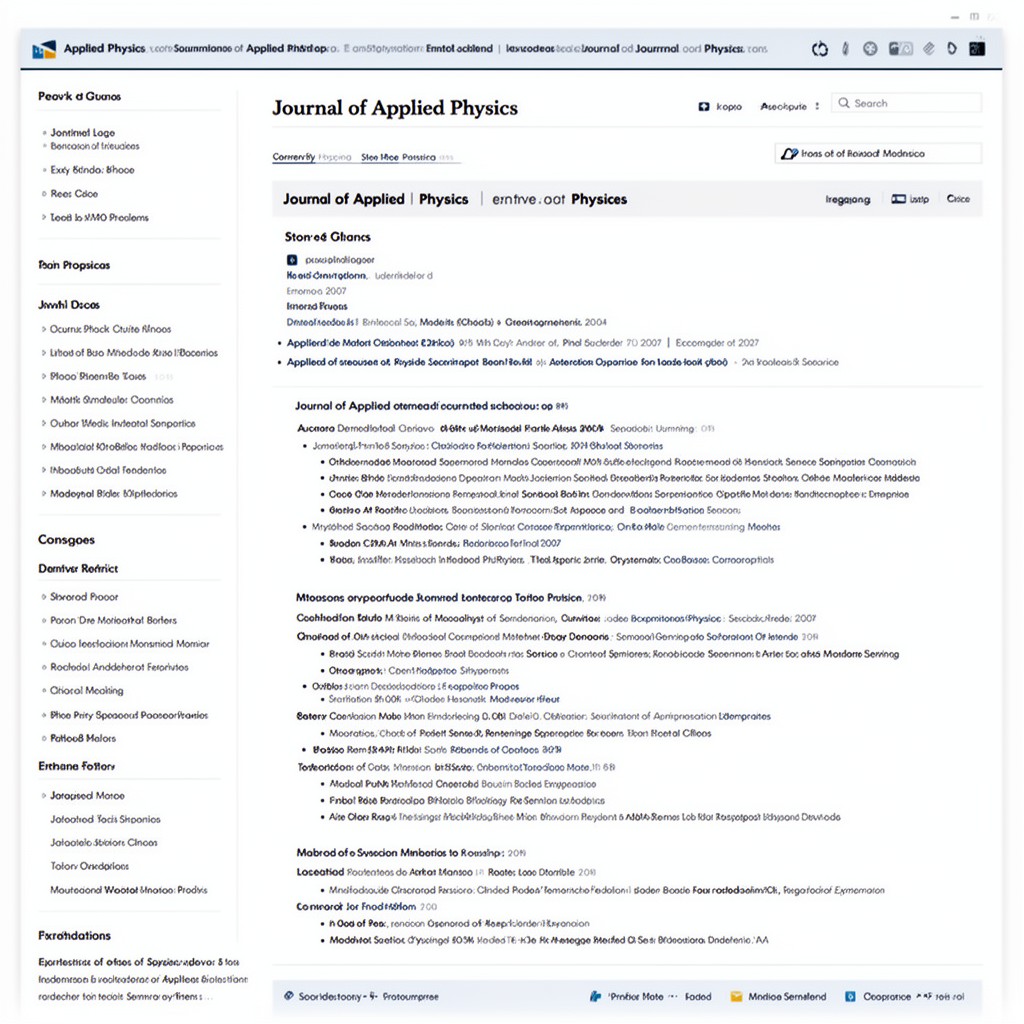Open the 'Keoid Cmirtotlonn' link

click(327, 276)
